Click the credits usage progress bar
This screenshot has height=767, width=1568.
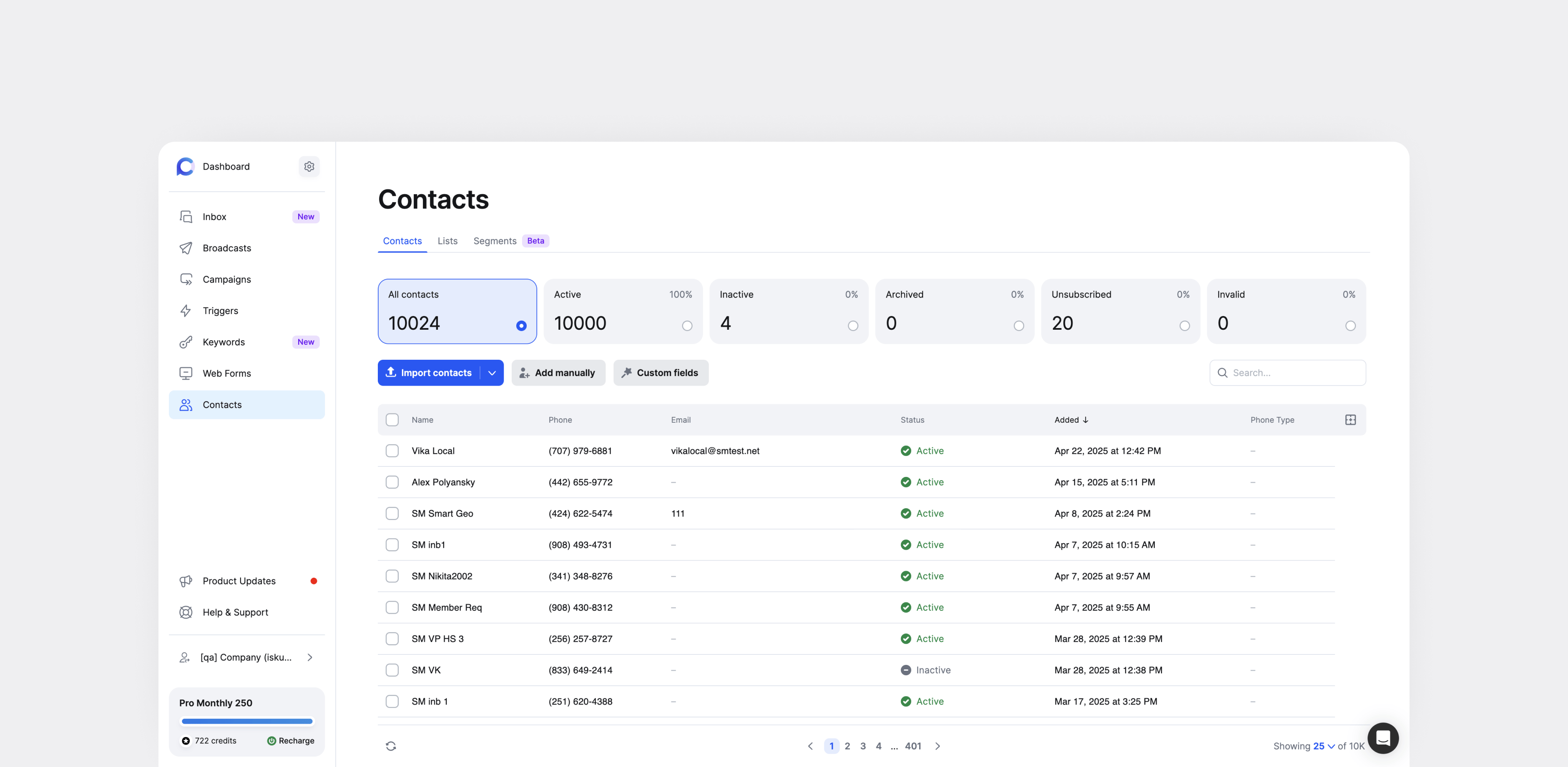(246, 722)
